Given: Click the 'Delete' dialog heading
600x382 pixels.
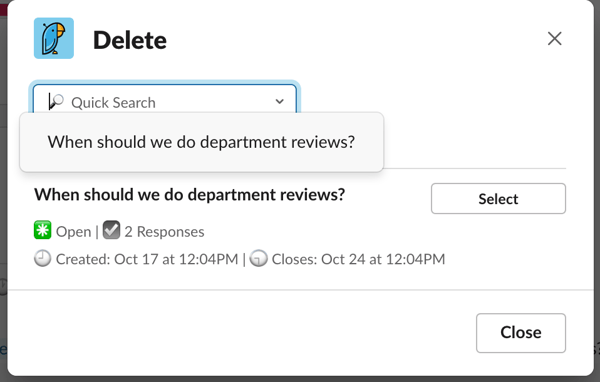Looking at the screenshot, I should pyautogui.click(x=130, y=40).
